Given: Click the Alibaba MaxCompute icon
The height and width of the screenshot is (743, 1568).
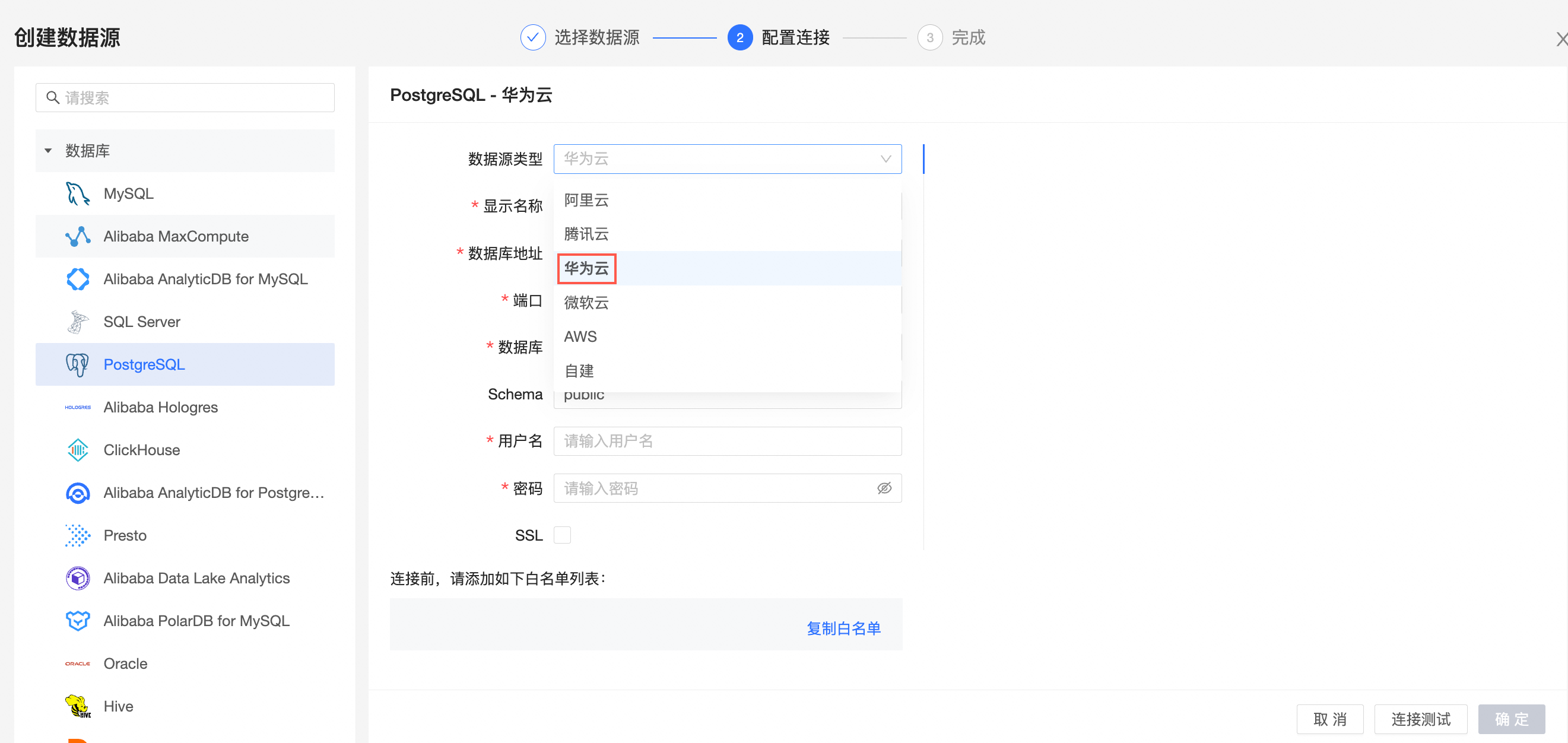Looking at the screenshot, I should click(x=77, y=236).
